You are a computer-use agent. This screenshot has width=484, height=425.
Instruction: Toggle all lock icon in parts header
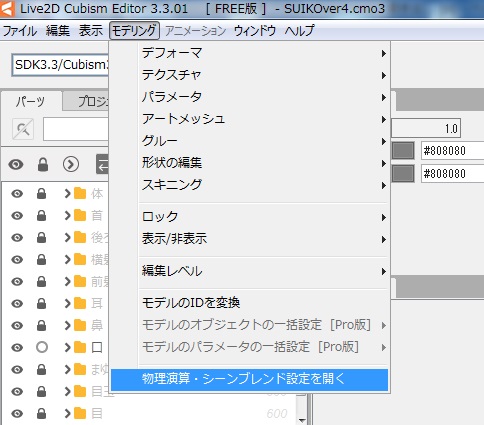[x=43, y=164]
